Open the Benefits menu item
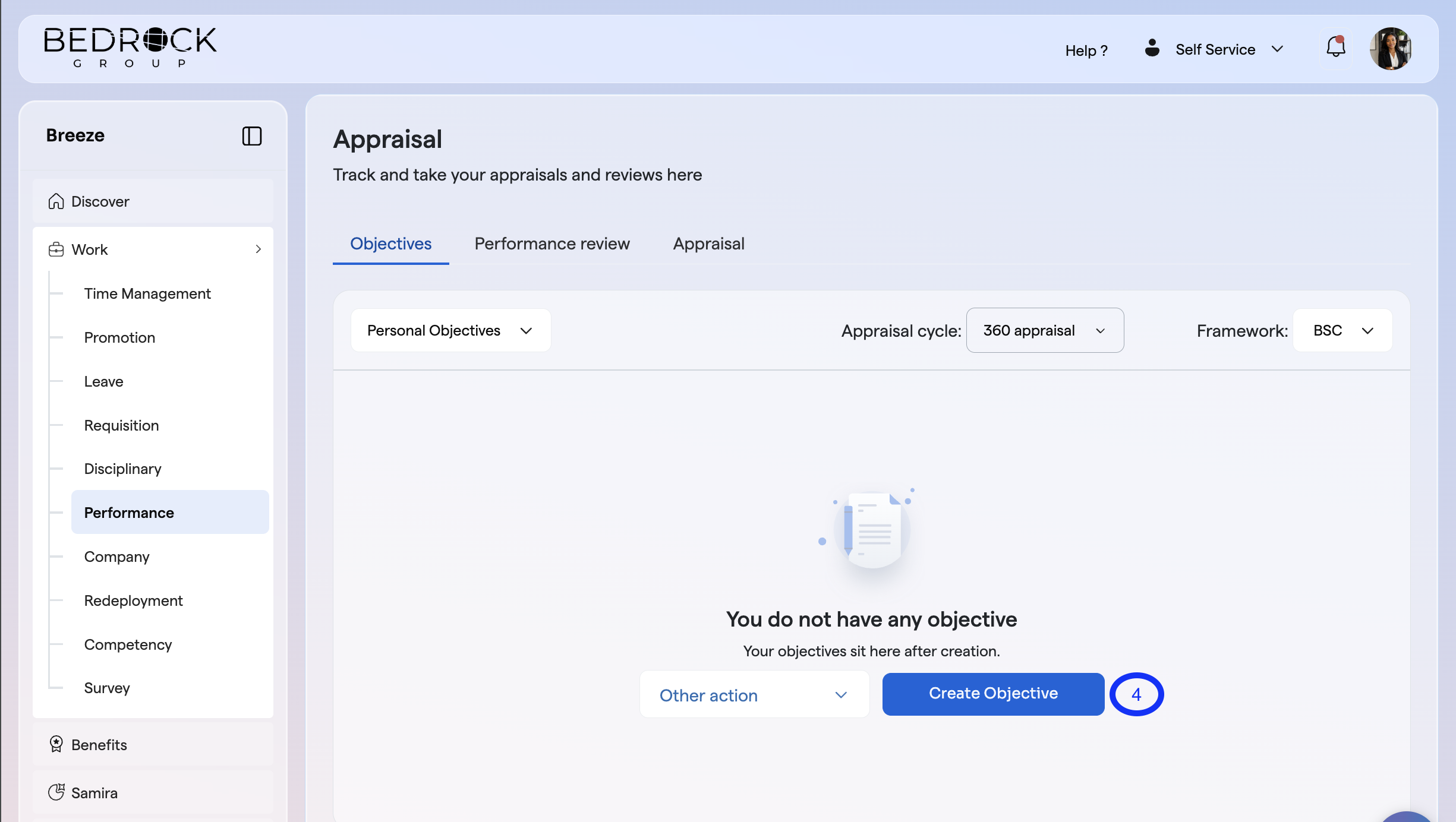The width and height of the screenshot is (1456, 822). click(153, 744)
